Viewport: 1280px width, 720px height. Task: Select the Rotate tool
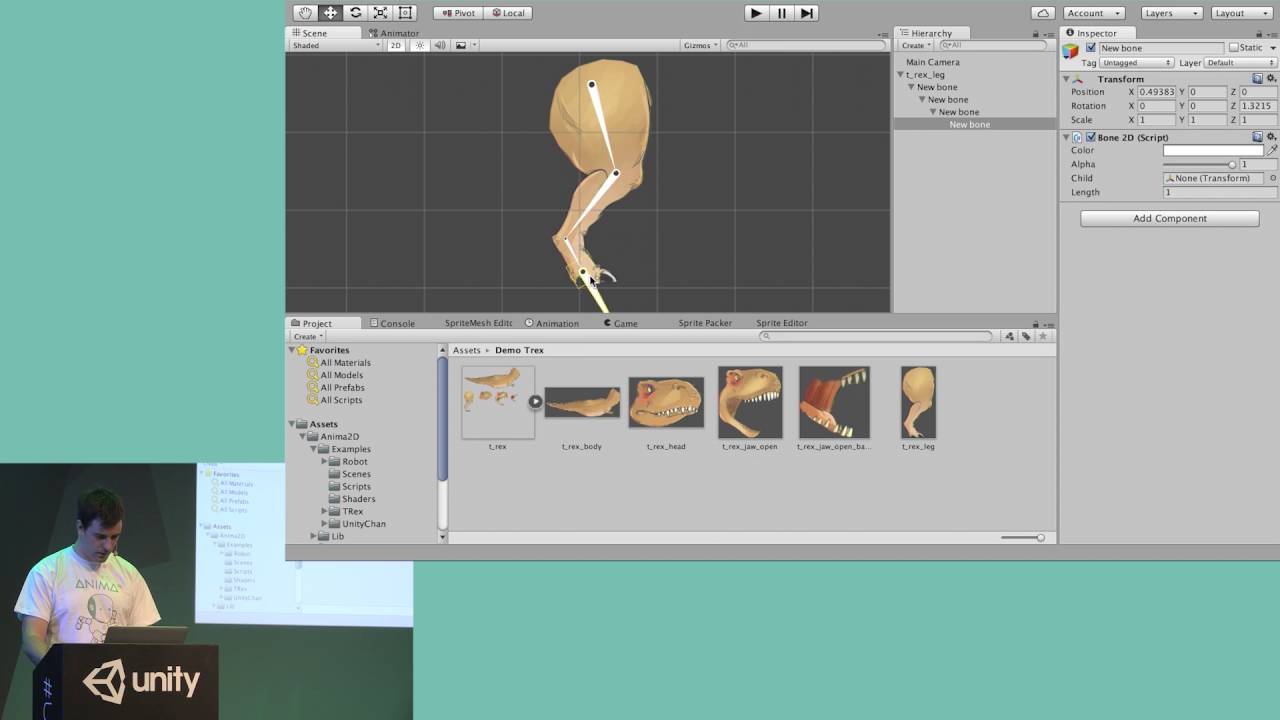click(355, 13)
